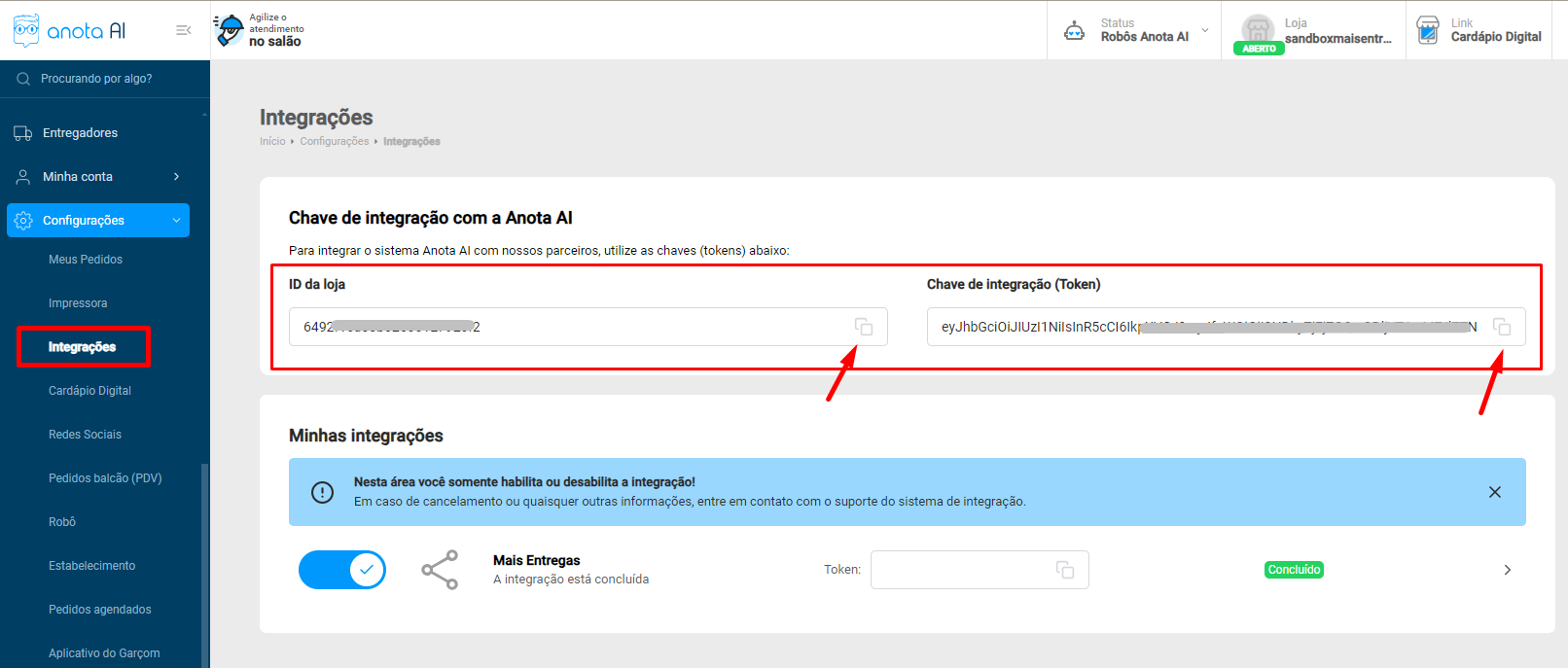Click the Concluído status badge

coord(1294,570)
